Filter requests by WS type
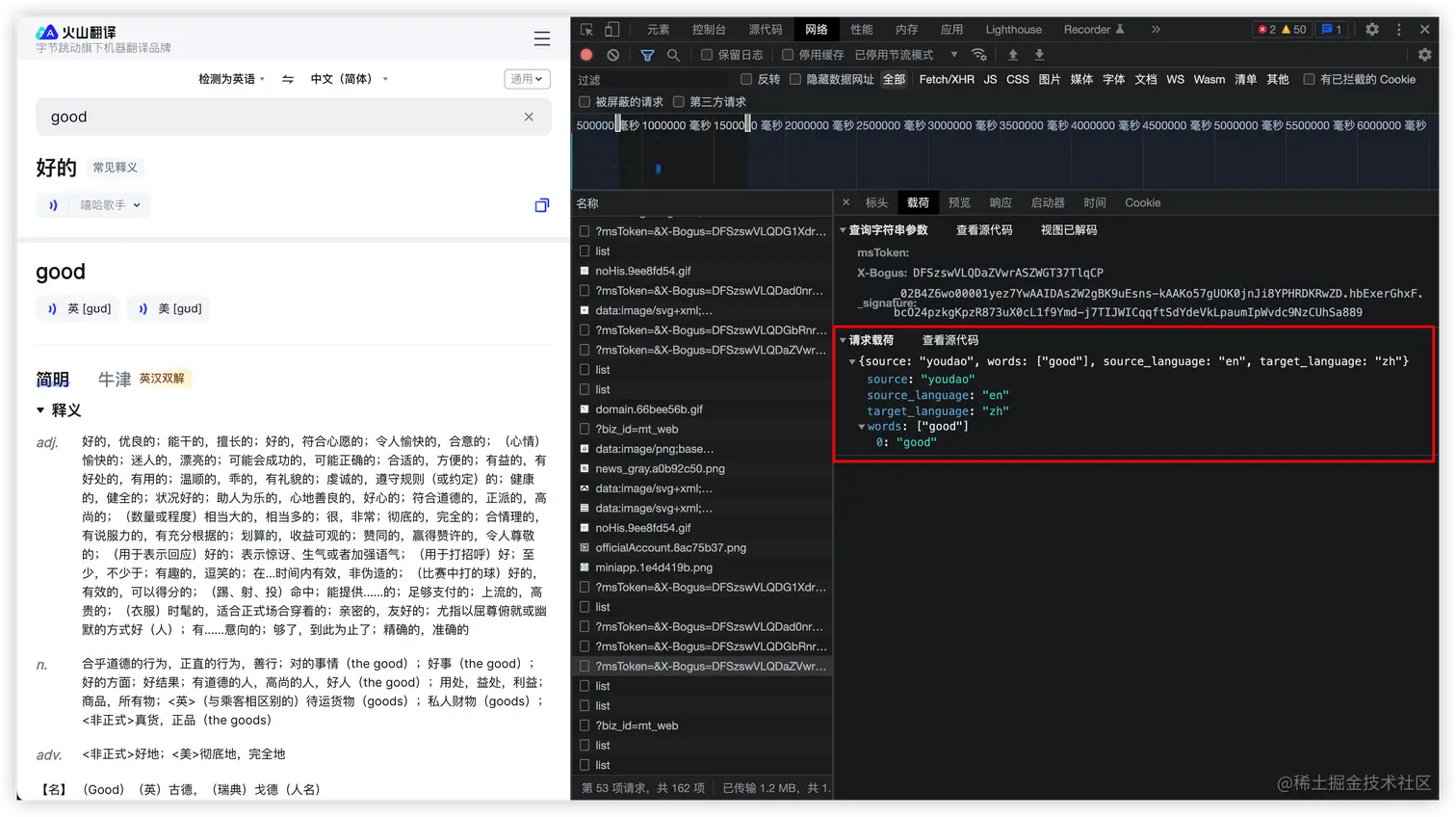1456x817 pixels. point(1175,79)
